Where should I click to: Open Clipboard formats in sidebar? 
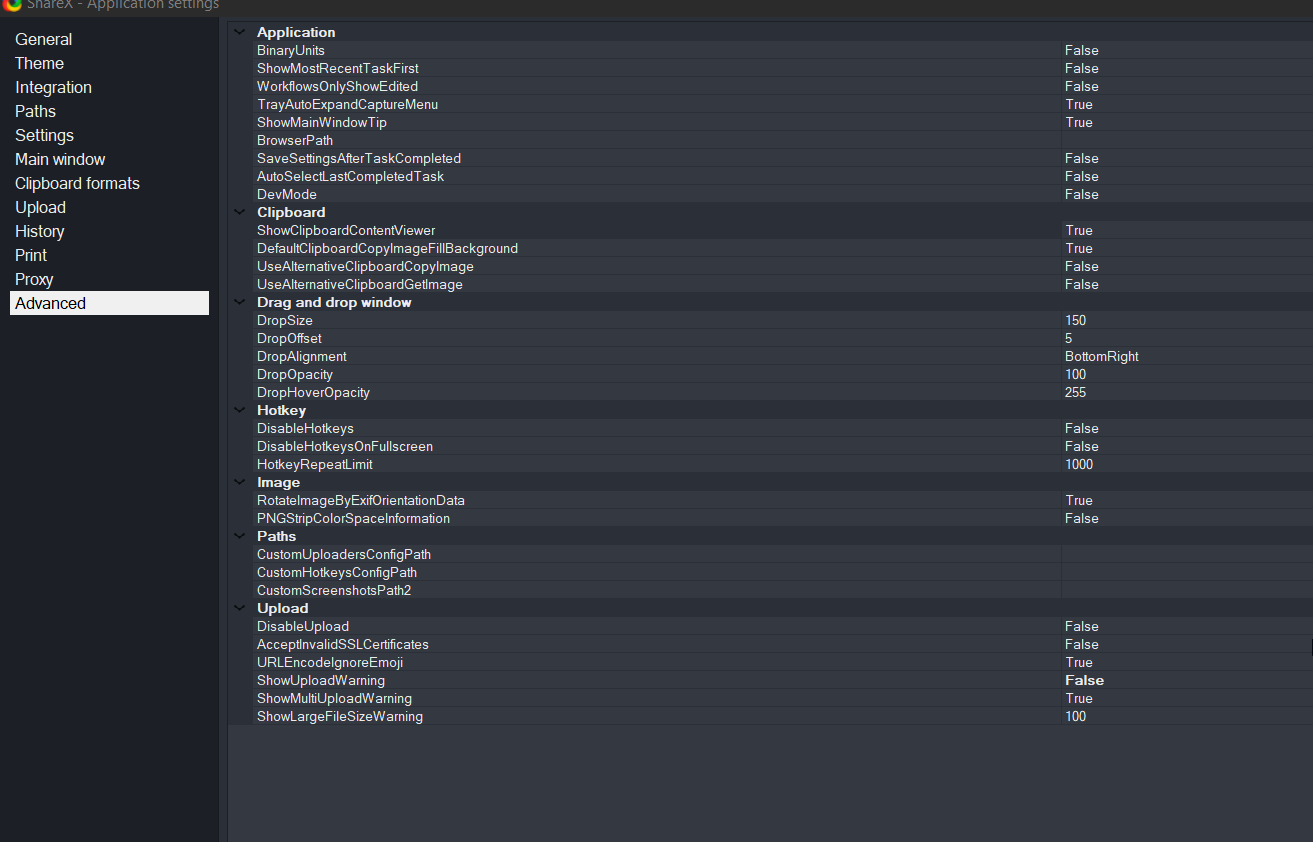click(x=77, y=184)
